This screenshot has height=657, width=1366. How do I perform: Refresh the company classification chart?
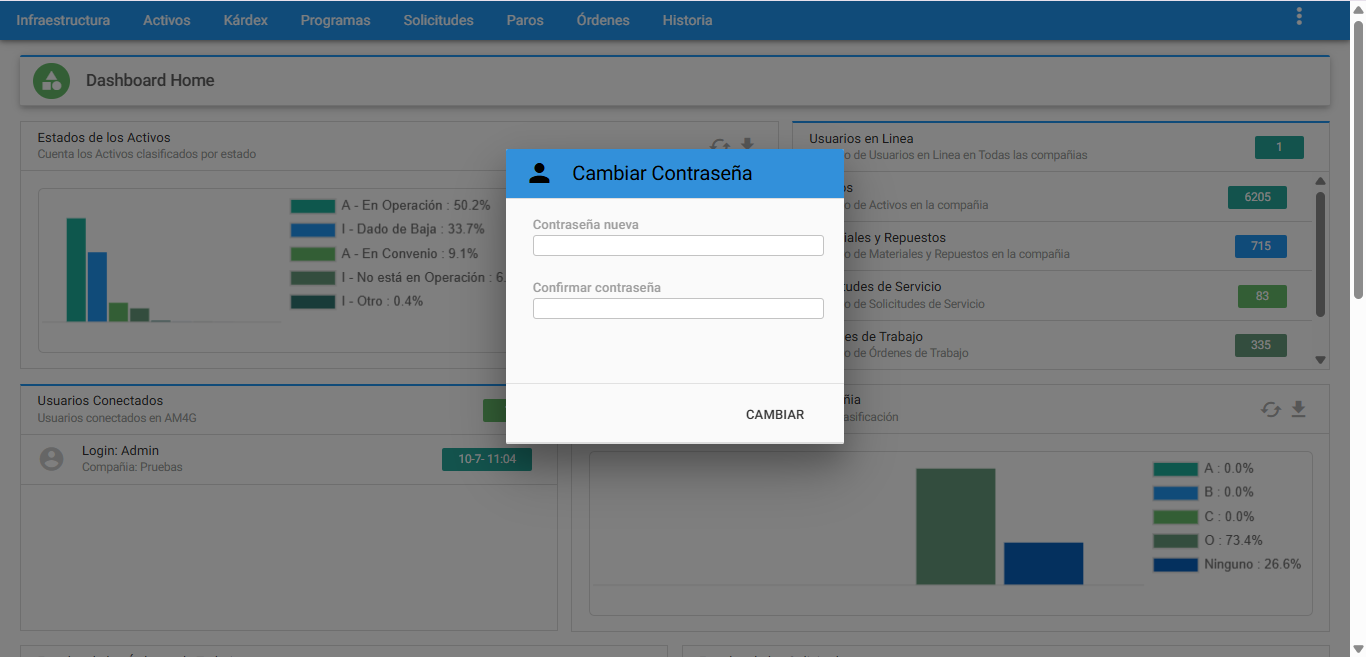pyautogui.click(x=1271, y=409)
